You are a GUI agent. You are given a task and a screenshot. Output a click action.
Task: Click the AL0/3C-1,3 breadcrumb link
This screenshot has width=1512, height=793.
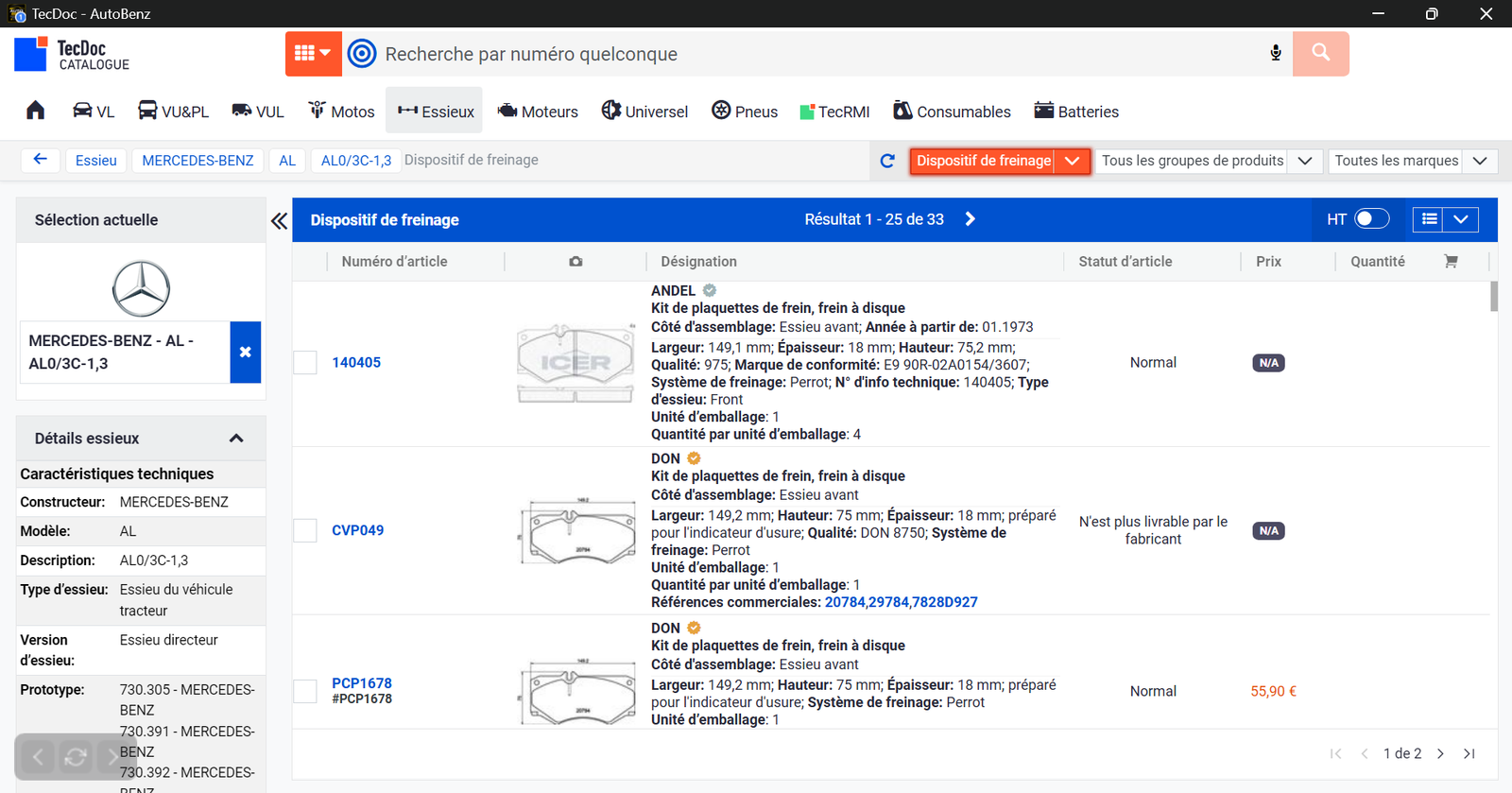point(355,161)
